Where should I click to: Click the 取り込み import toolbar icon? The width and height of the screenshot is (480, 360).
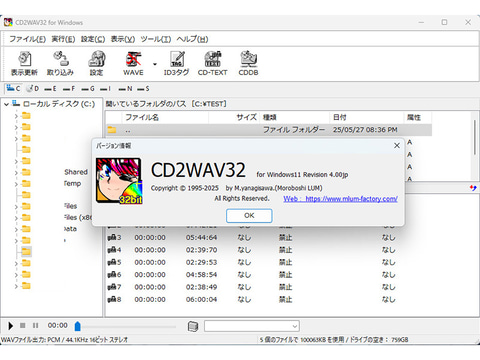pyautogui.click(x=60, y=63)
